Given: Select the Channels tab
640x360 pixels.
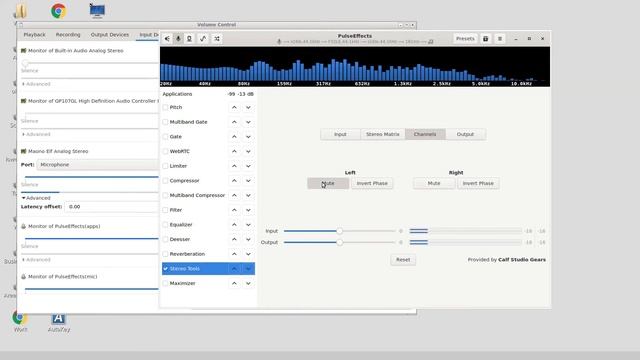Looking at the screenshot, I should pyautogui.click(x=425, y=134).
